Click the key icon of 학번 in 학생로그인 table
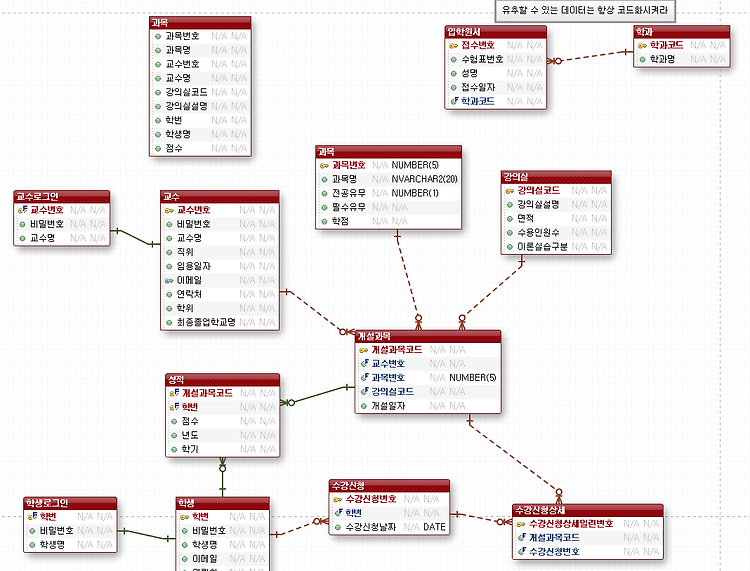This screenshot has width=750, height=571. click(x=33, y=516)
